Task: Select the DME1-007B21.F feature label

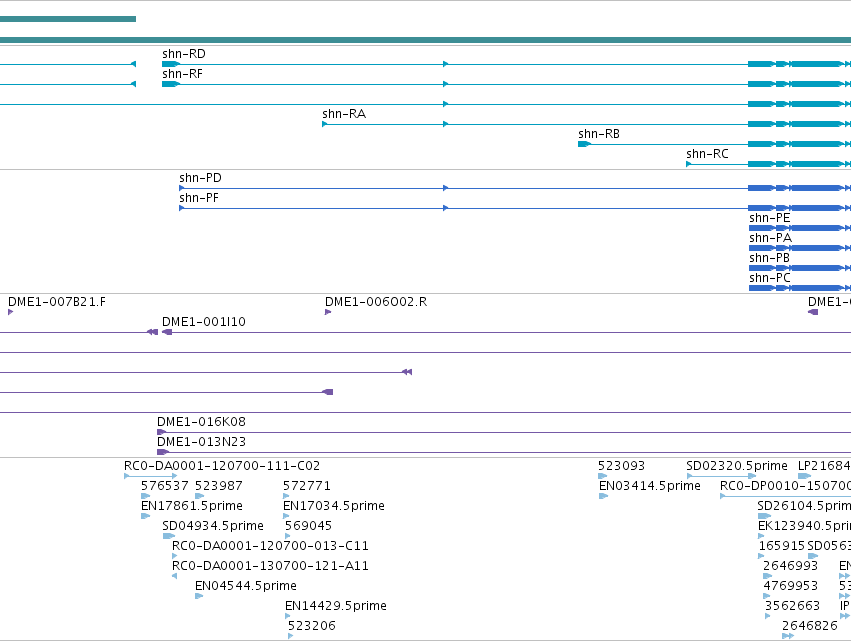Action: click(57, 302)
